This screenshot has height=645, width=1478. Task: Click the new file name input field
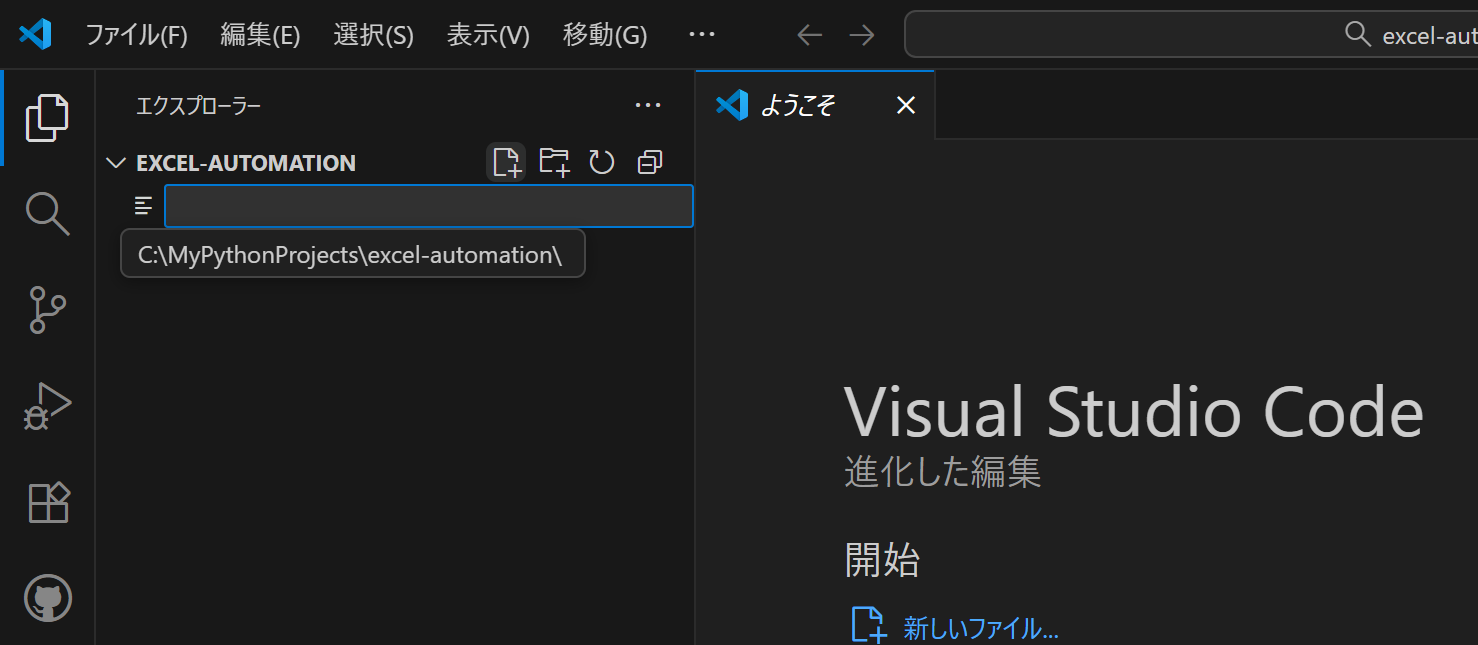[x=428, y=206]
